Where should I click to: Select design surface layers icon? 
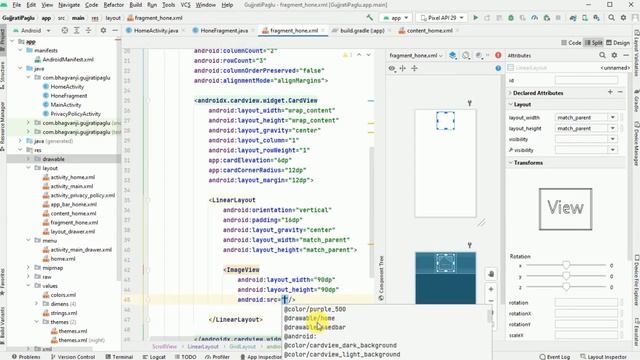tap(453, 55)
